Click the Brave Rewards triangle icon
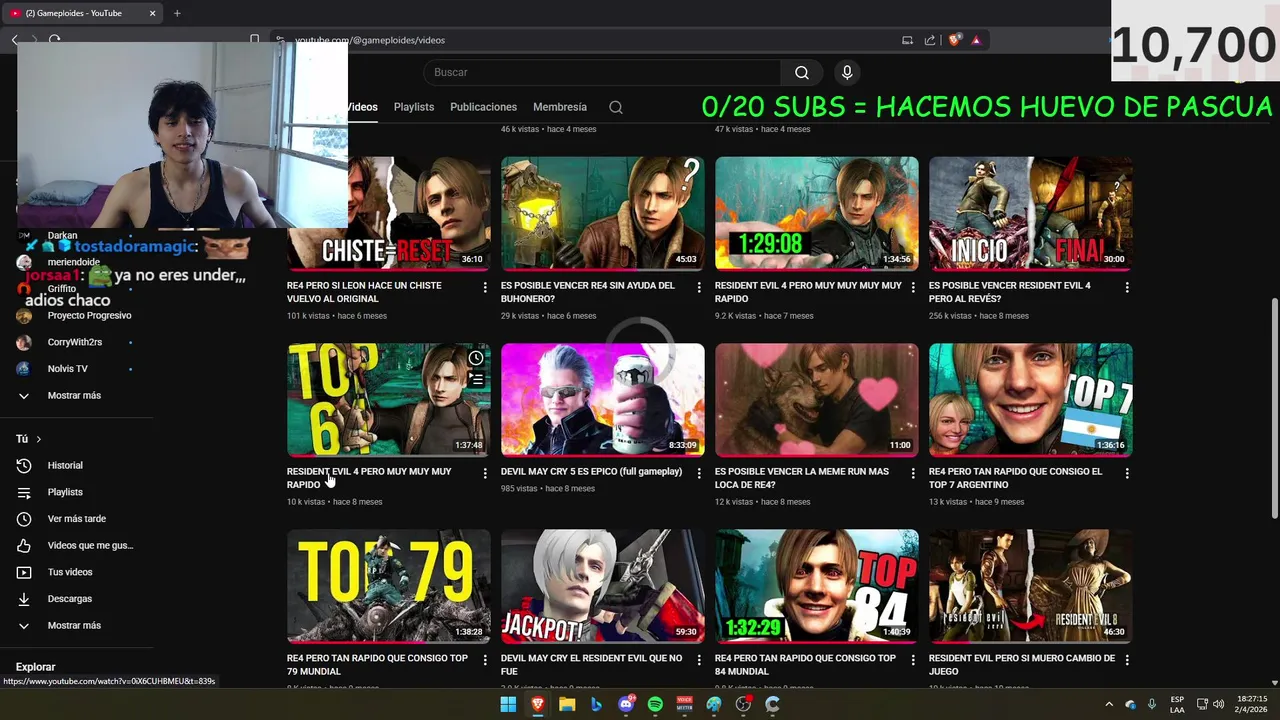This screenshot has height=720, width=1280. pyautogui.click(x=976, y=40)
